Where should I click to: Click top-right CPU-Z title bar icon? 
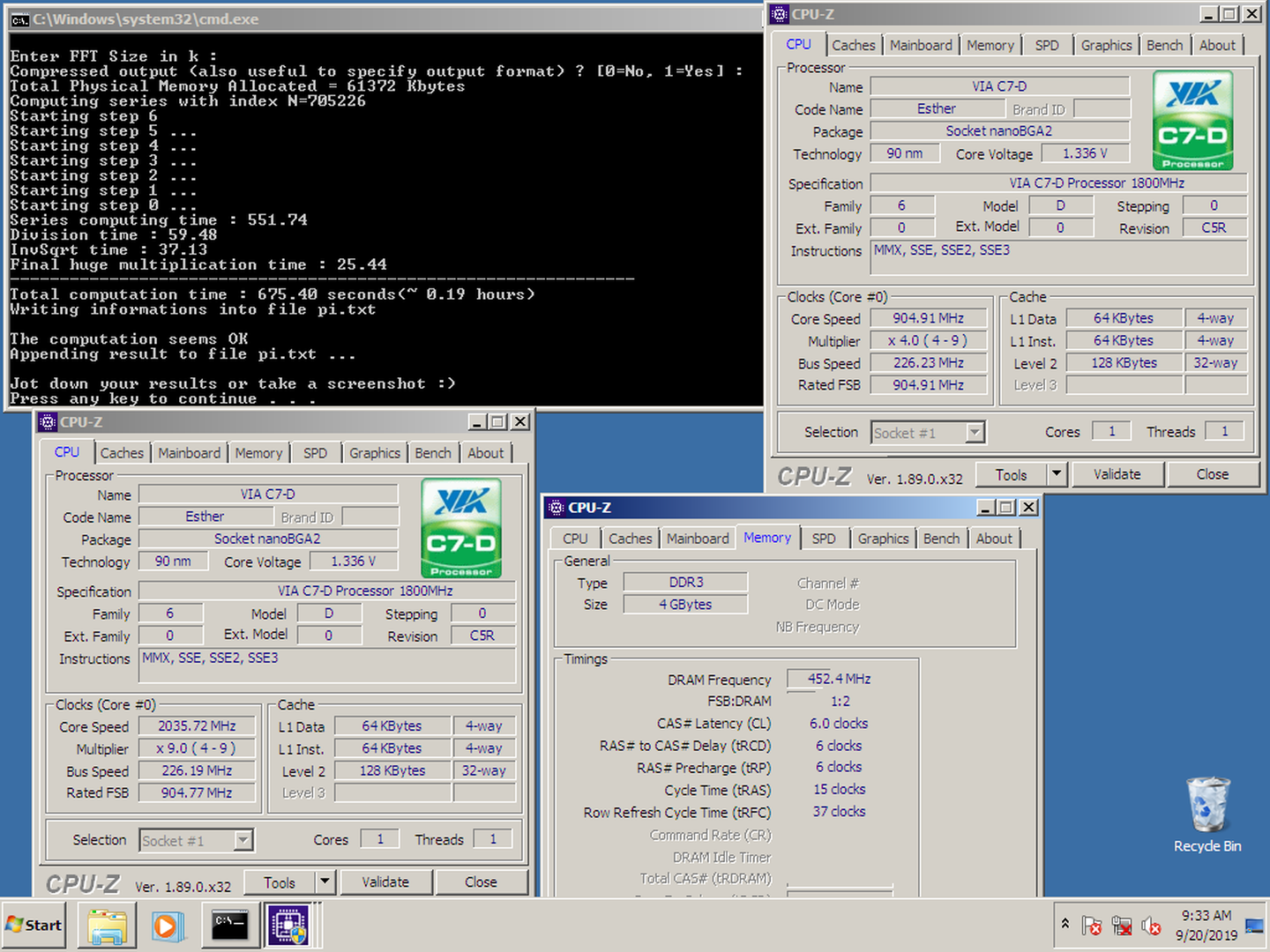[780, 14]
